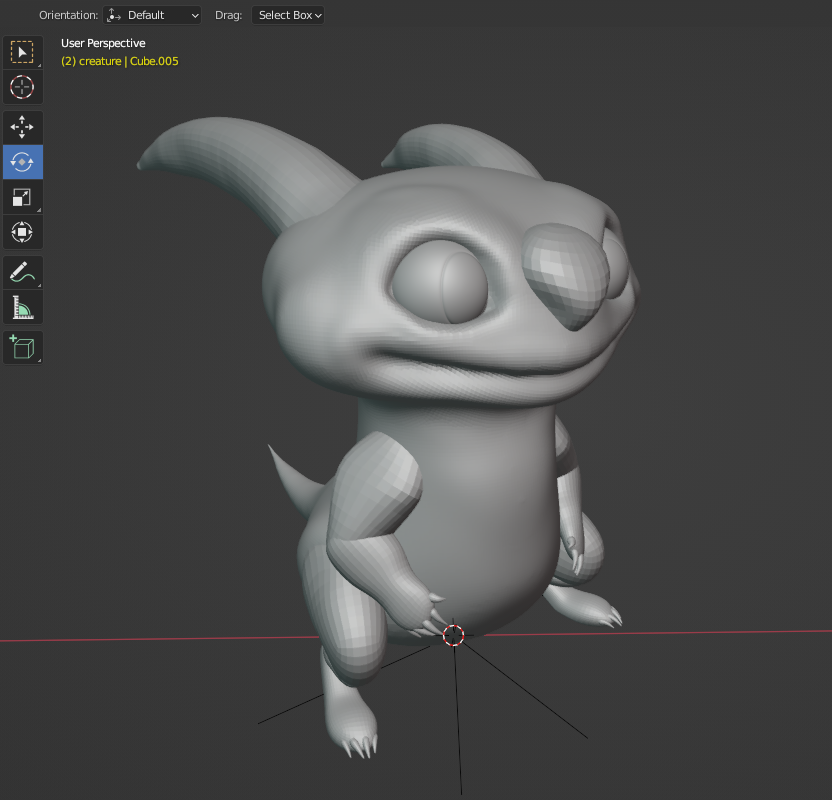Click the 'User Perspective' viewport label
The width and height of the screenshot is (832, 800).
click(103, 43)
